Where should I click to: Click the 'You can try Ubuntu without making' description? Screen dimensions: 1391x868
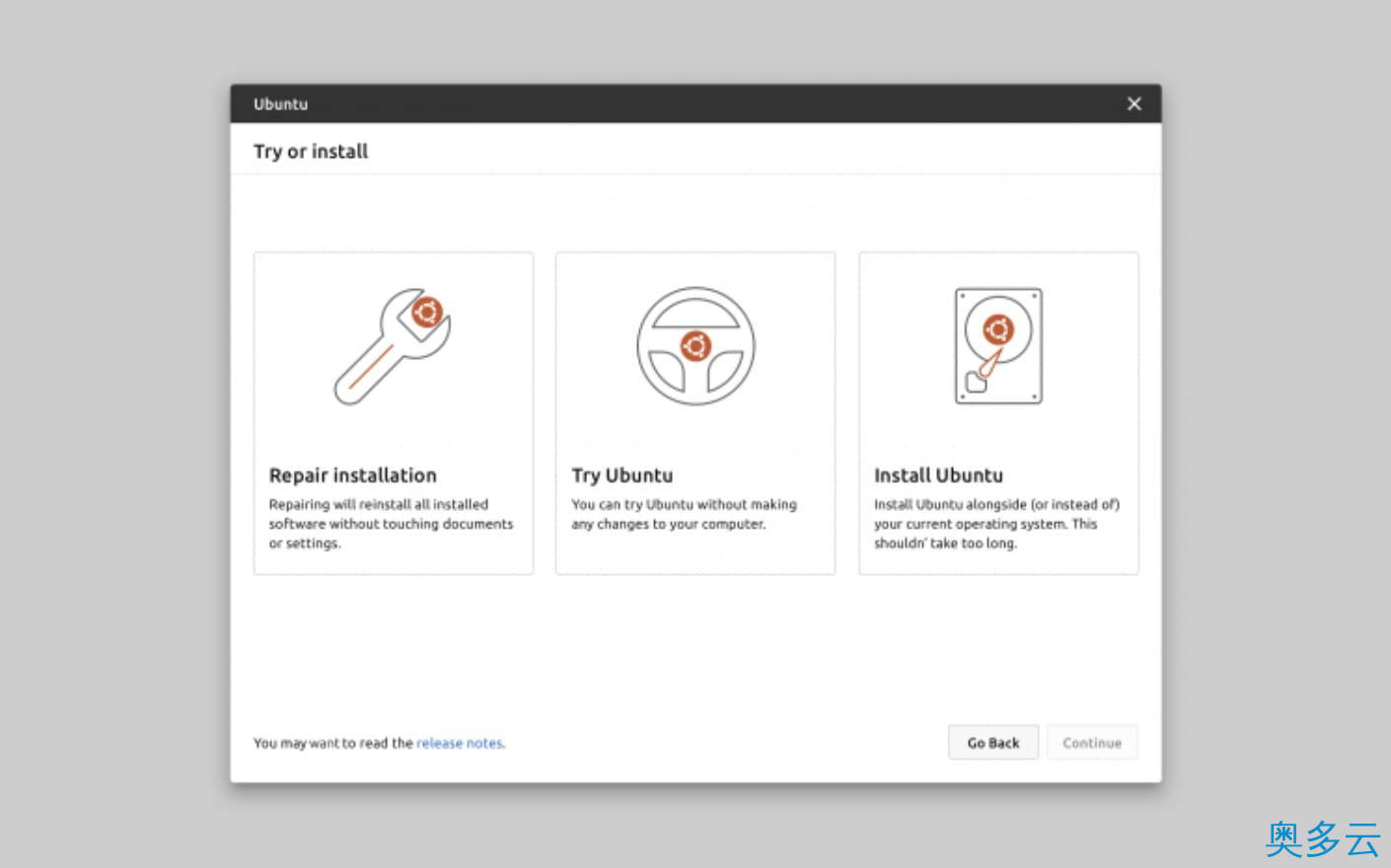point(684,514)
